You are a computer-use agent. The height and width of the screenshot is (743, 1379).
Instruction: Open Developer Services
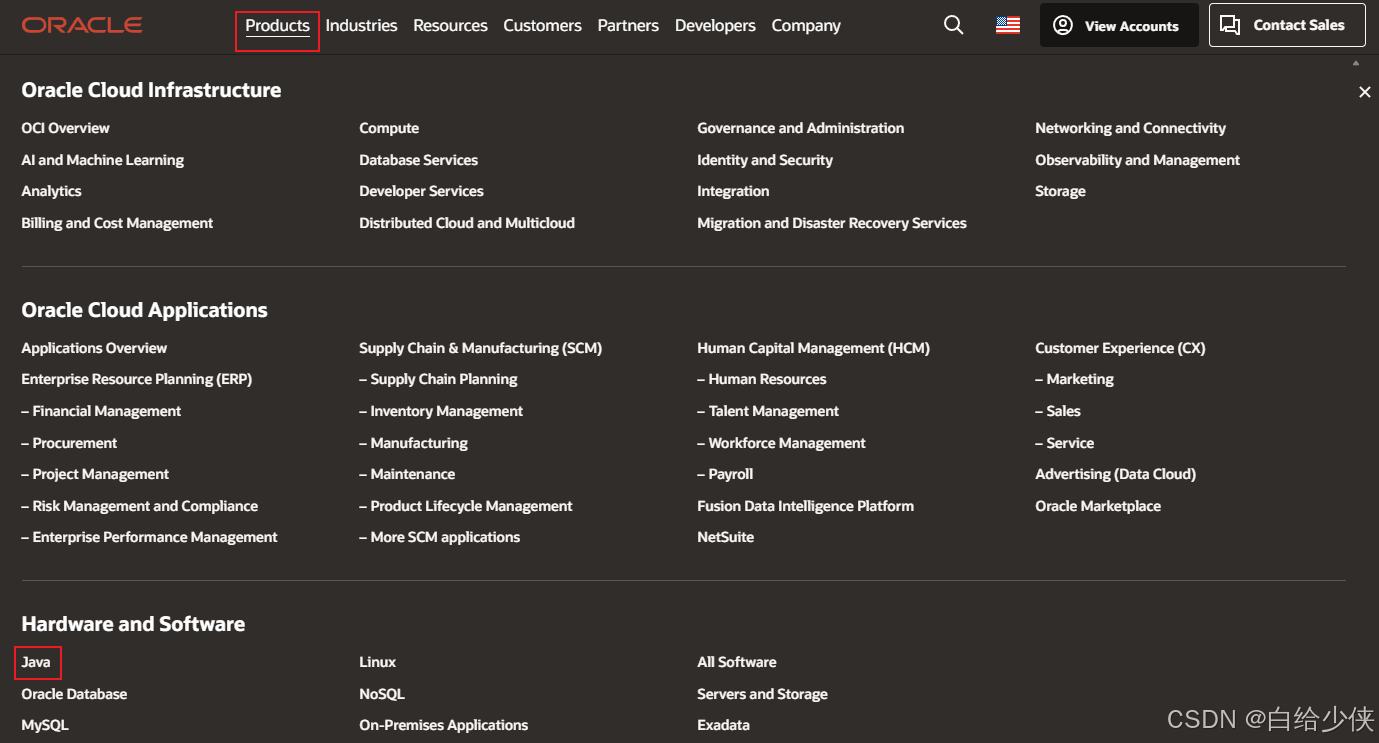(421, 191)
